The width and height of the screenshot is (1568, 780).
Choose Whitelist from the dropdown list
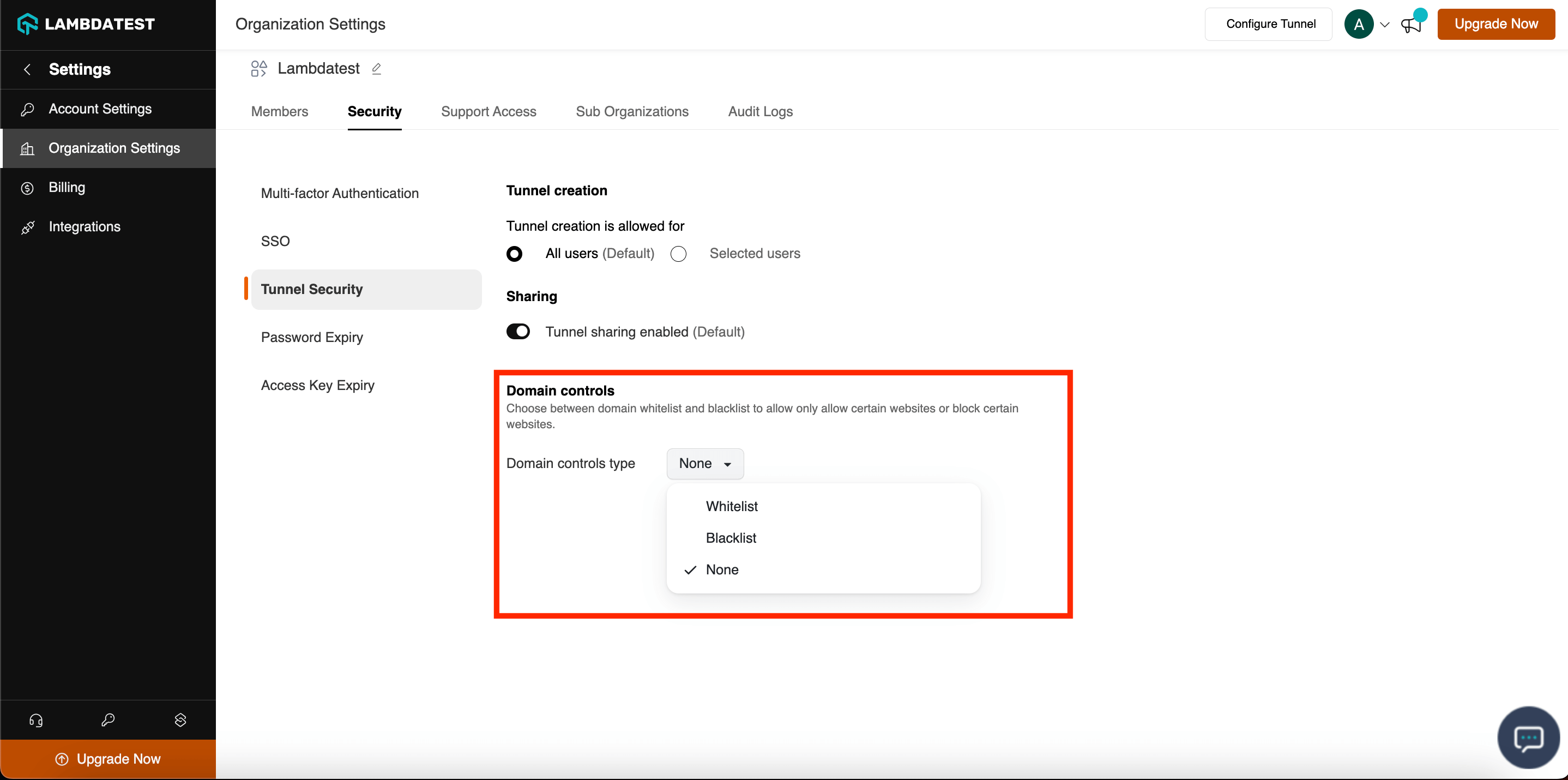pos(732,507)
